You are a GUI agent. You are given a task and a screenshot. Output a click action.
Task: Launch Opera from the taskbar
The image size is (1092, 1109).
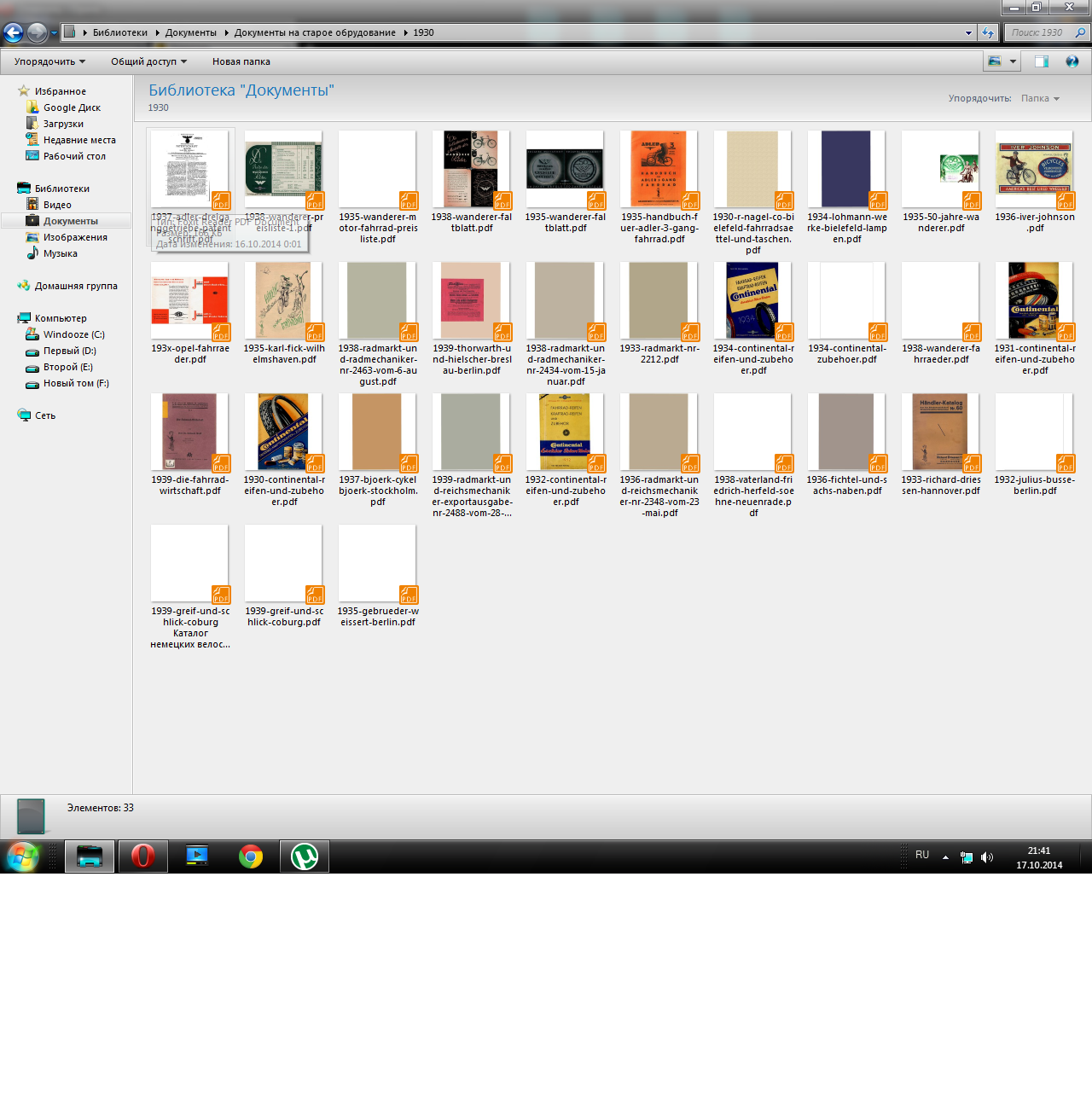coord(142,856)
